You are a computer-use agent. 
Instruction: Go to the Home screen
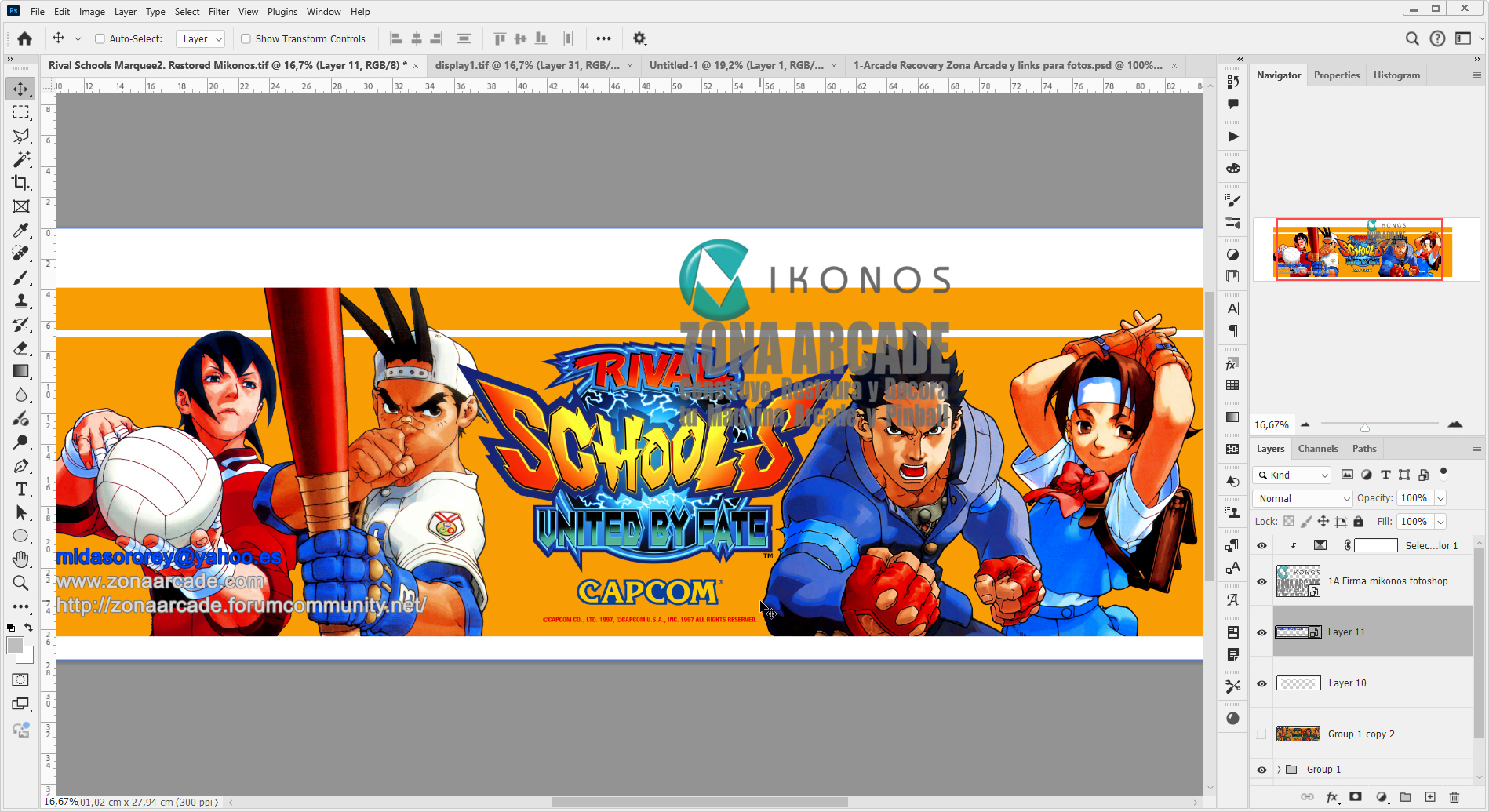pyautogui.click(x=25, y=38)
